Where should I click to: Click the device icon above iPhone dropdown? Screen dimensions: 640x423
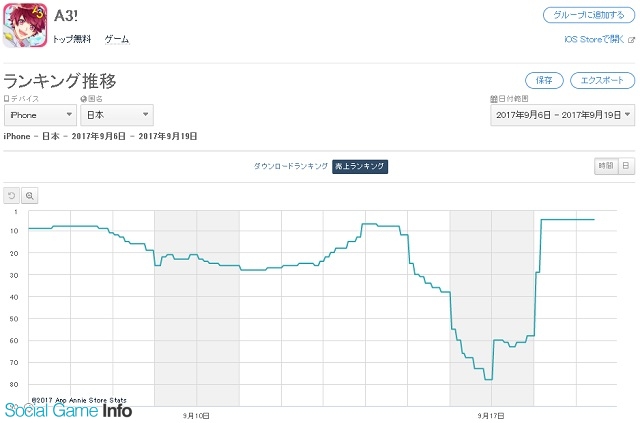(x=7, y=100)
